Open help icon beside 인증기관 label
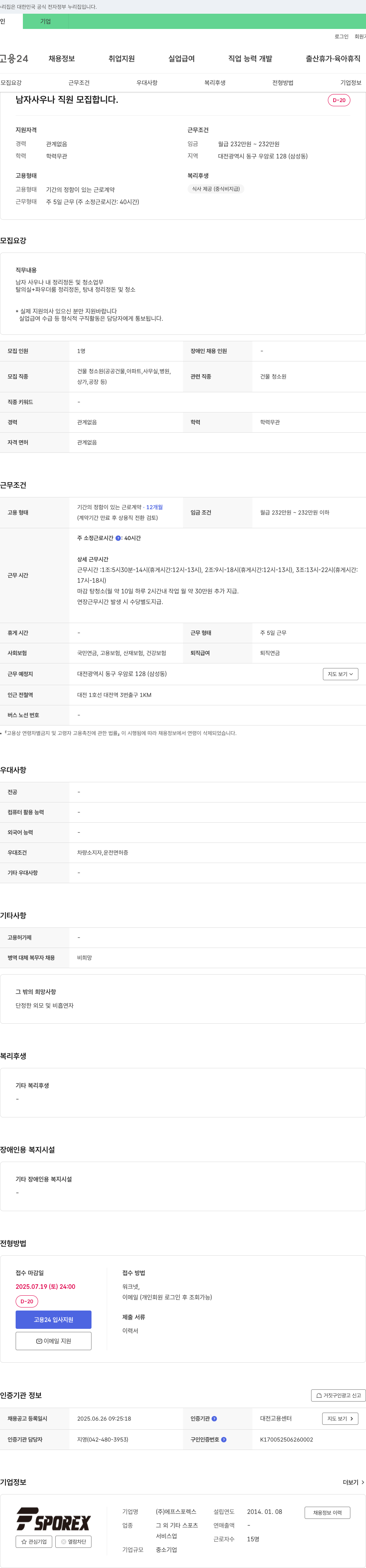The width and height of the screenshot is (366, 1568). click(214, 1419)
